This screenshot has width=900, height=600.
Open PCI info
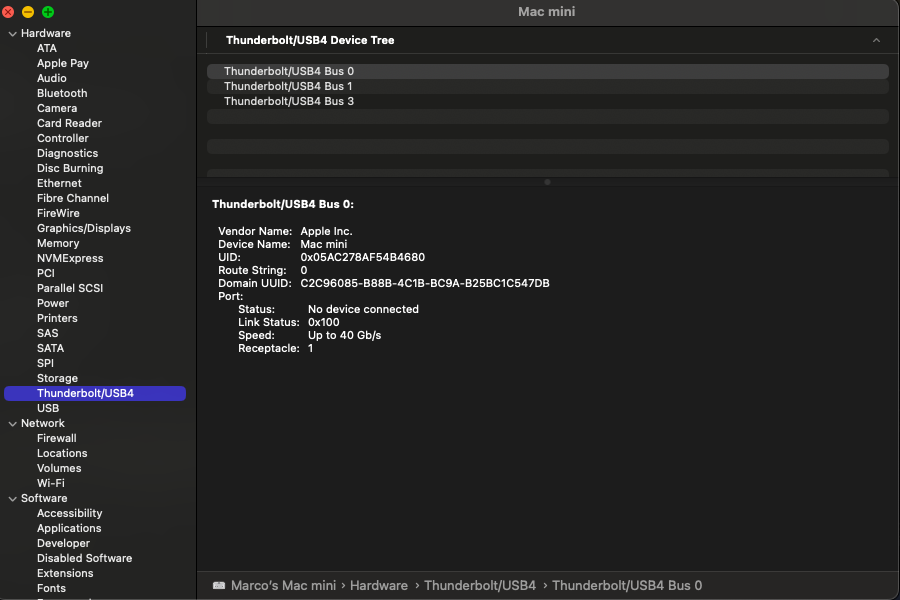tap(46, 273)
